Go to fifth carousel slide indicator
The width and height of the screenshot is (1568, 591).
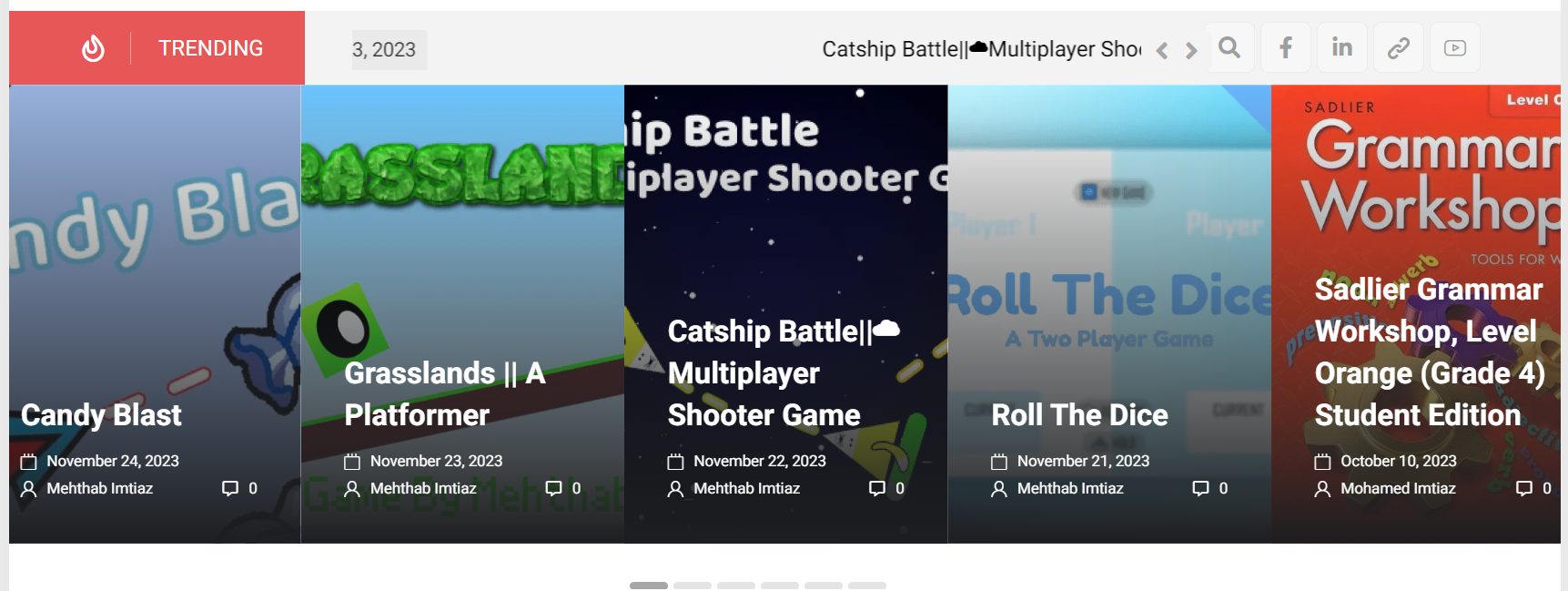pyautogui.click(x=824, y=586)
